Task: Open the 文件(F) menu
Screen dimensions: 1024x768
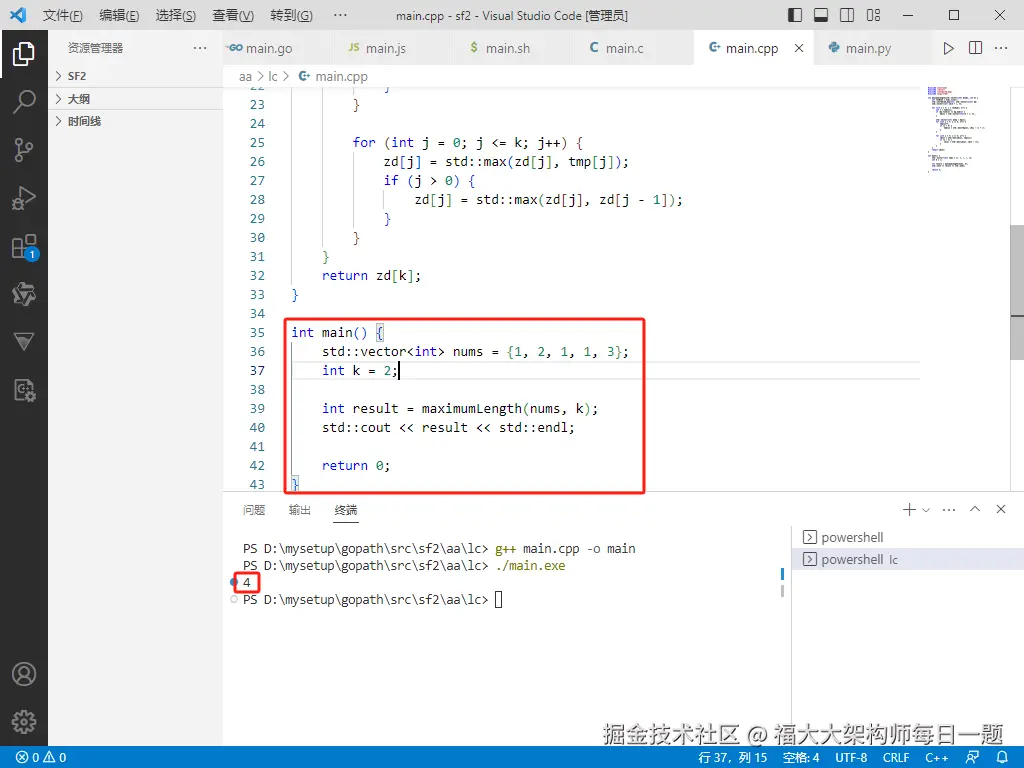Action: (x=63, y=16)
